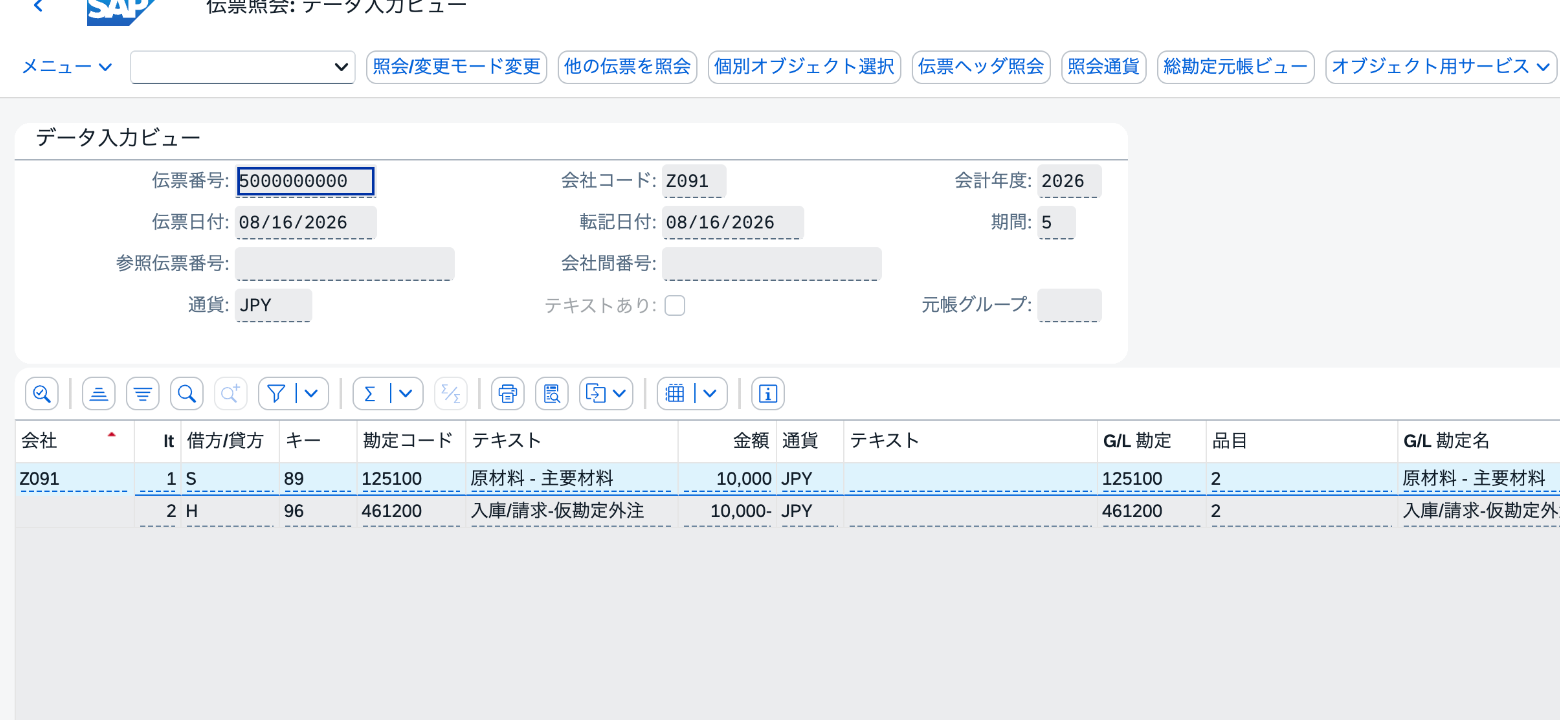Click the 会社間番号 input field

click(772, 264)
